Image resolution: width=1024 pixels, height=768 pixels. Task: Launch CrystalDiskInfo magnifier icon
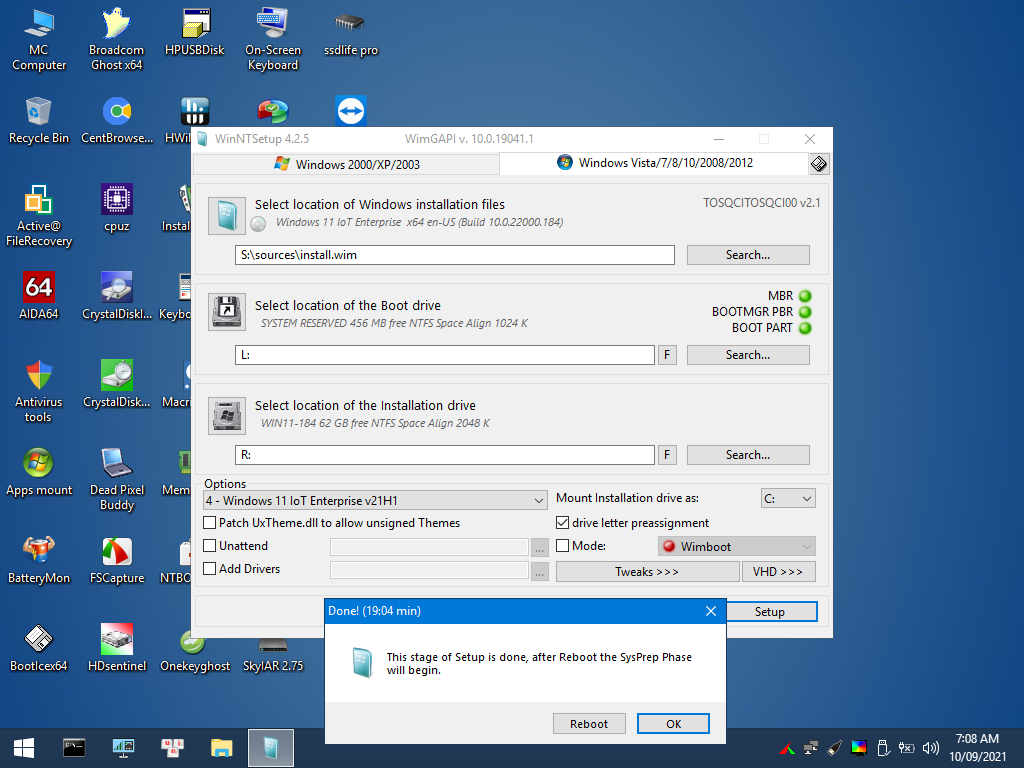117,296
